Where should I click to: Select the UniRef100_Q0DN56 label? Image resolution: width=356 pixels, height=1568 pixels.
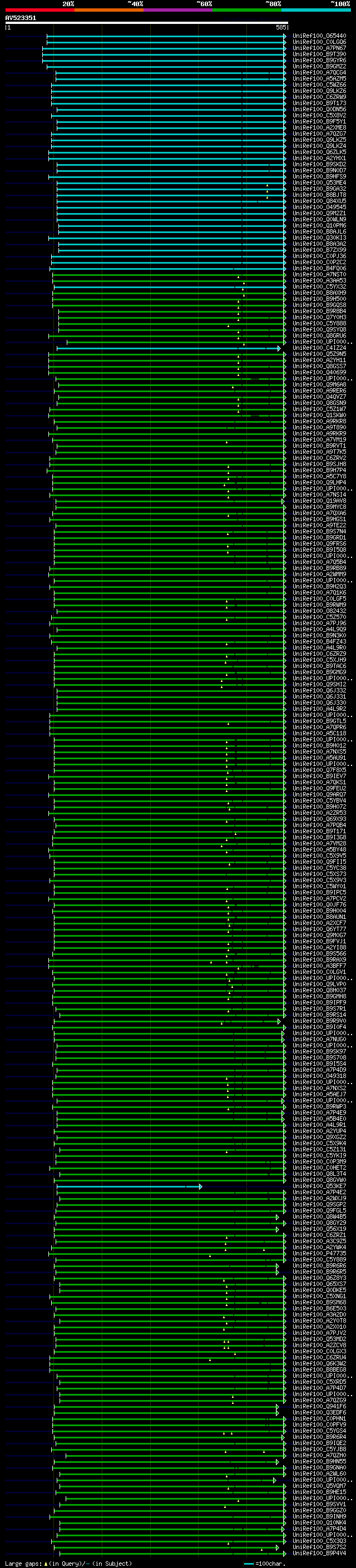click(x=319, y=109)
